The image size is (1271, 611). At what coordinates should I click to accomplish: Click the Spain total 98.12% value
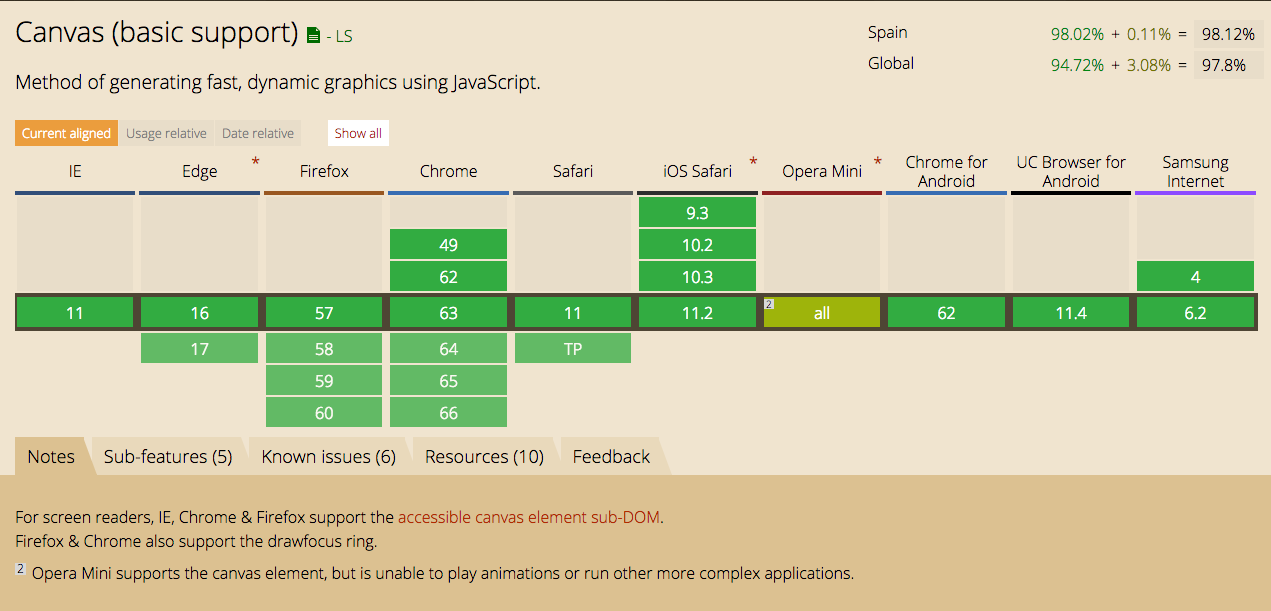(x=1228, y=34)
